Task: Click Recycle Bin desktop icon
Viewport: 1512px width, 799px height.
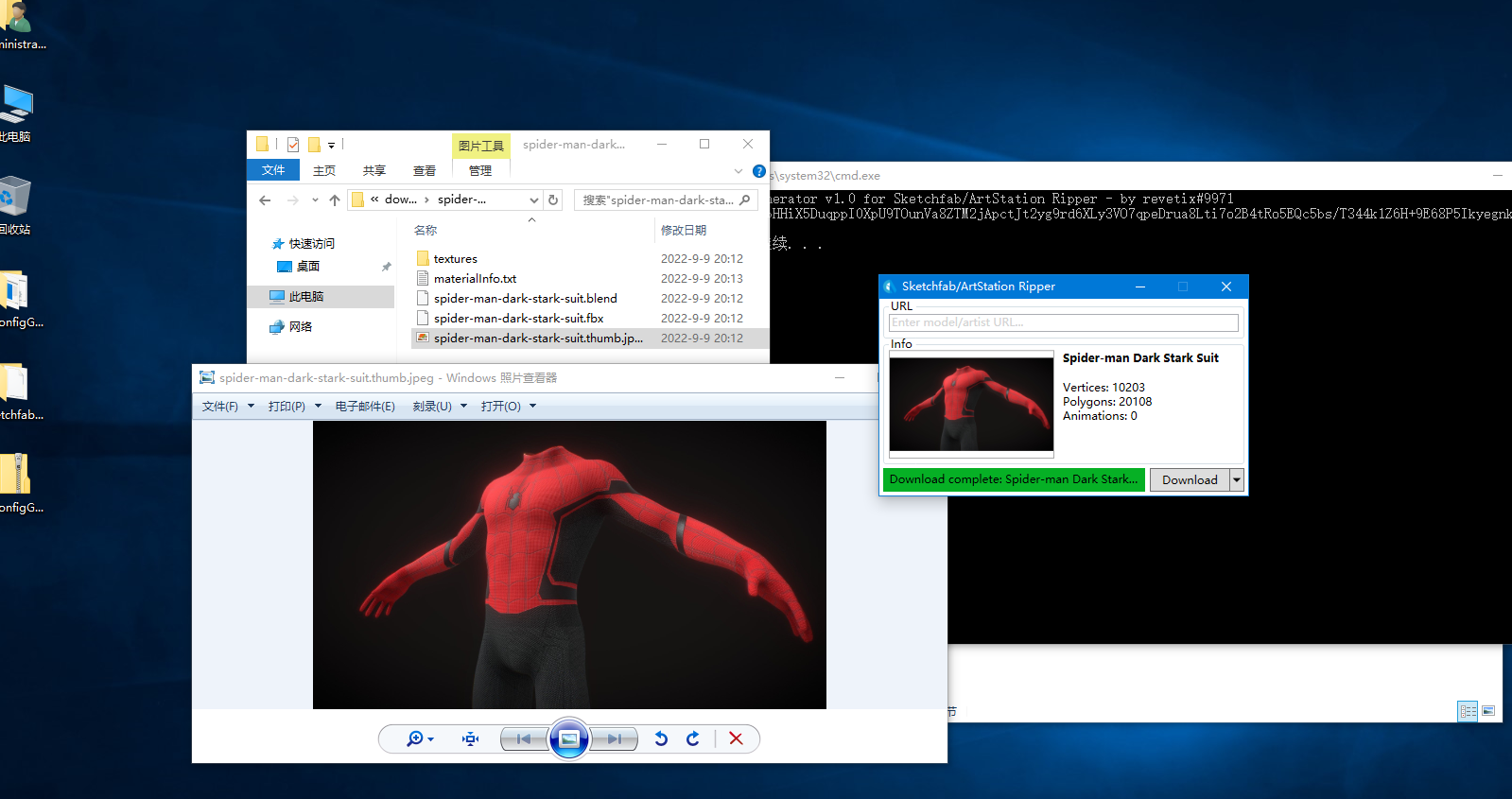Action: [x=16, y=204]
